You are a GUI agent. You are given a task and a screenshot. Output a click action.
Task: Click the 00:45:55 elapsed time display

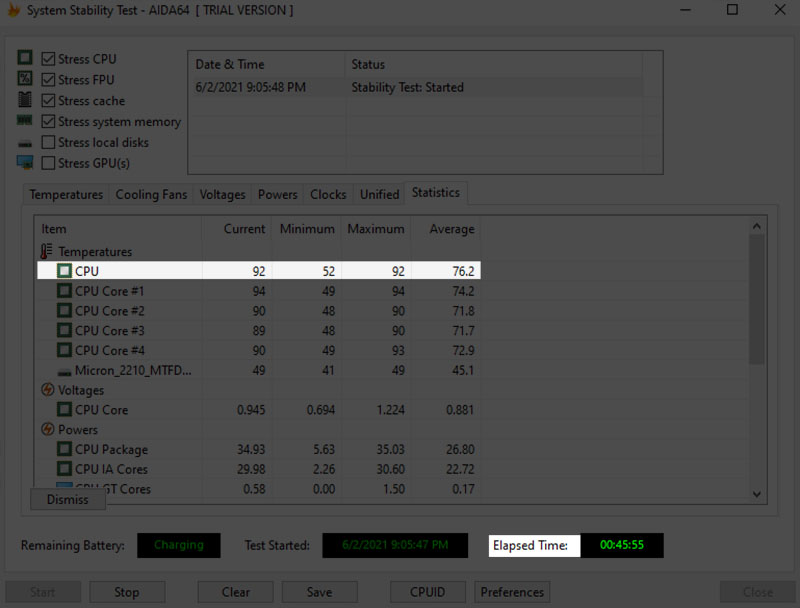[x=622, y=545]
